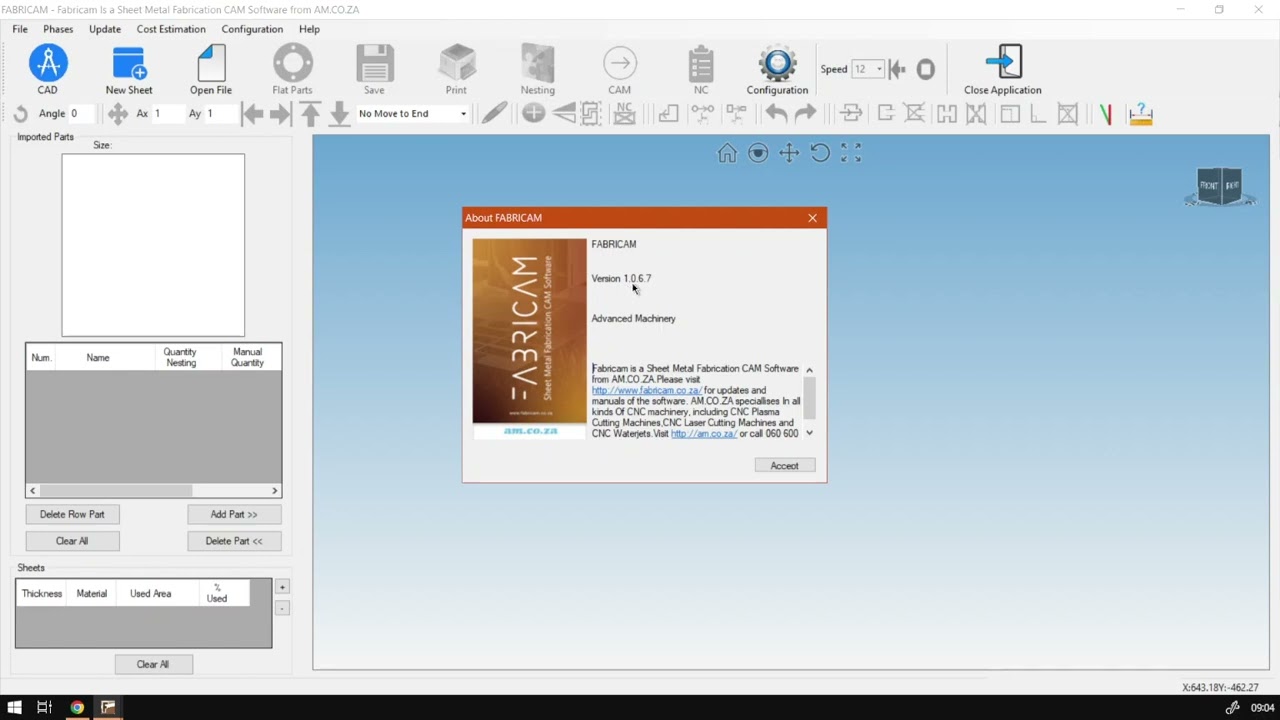This screenshot has height=720, width=1280.
Task: Open the fabricam.co.za link
Action: pyautogui.click(x=646, y=391)
